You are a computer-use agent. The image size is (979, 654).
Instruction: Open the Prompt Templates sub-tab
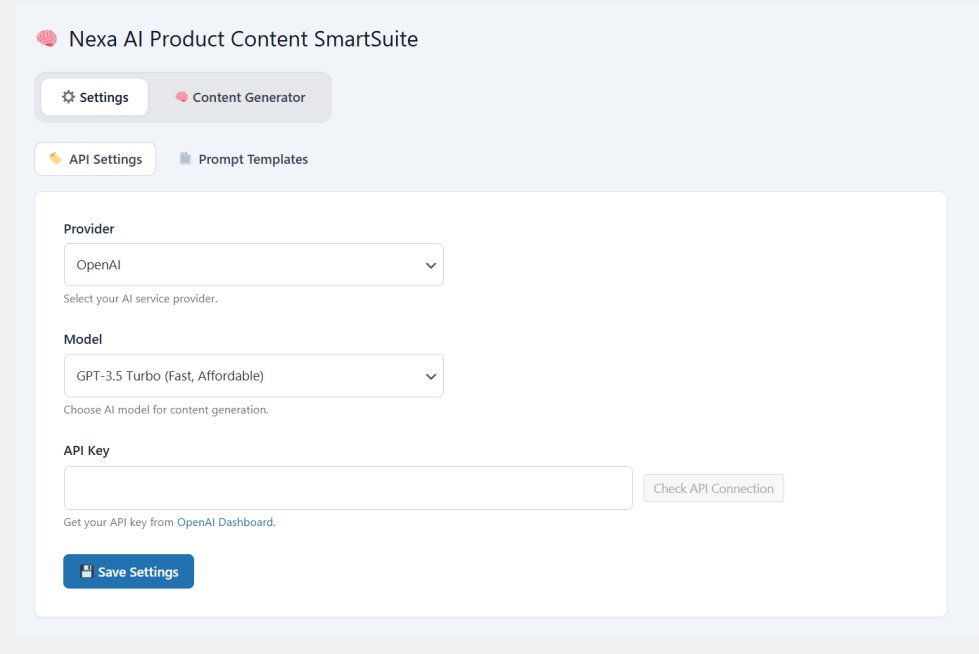(244, 159)
